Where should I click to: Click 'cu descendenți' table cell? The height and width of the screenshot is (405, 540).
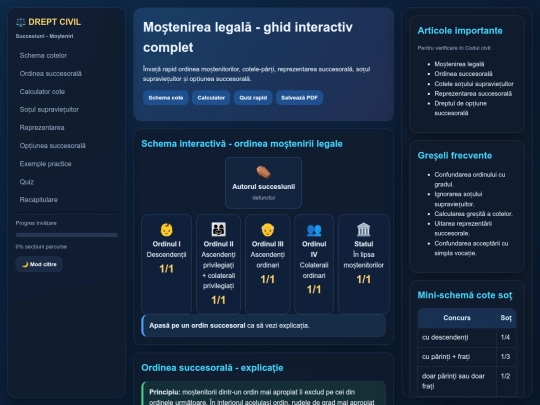[x=457, y=338]
